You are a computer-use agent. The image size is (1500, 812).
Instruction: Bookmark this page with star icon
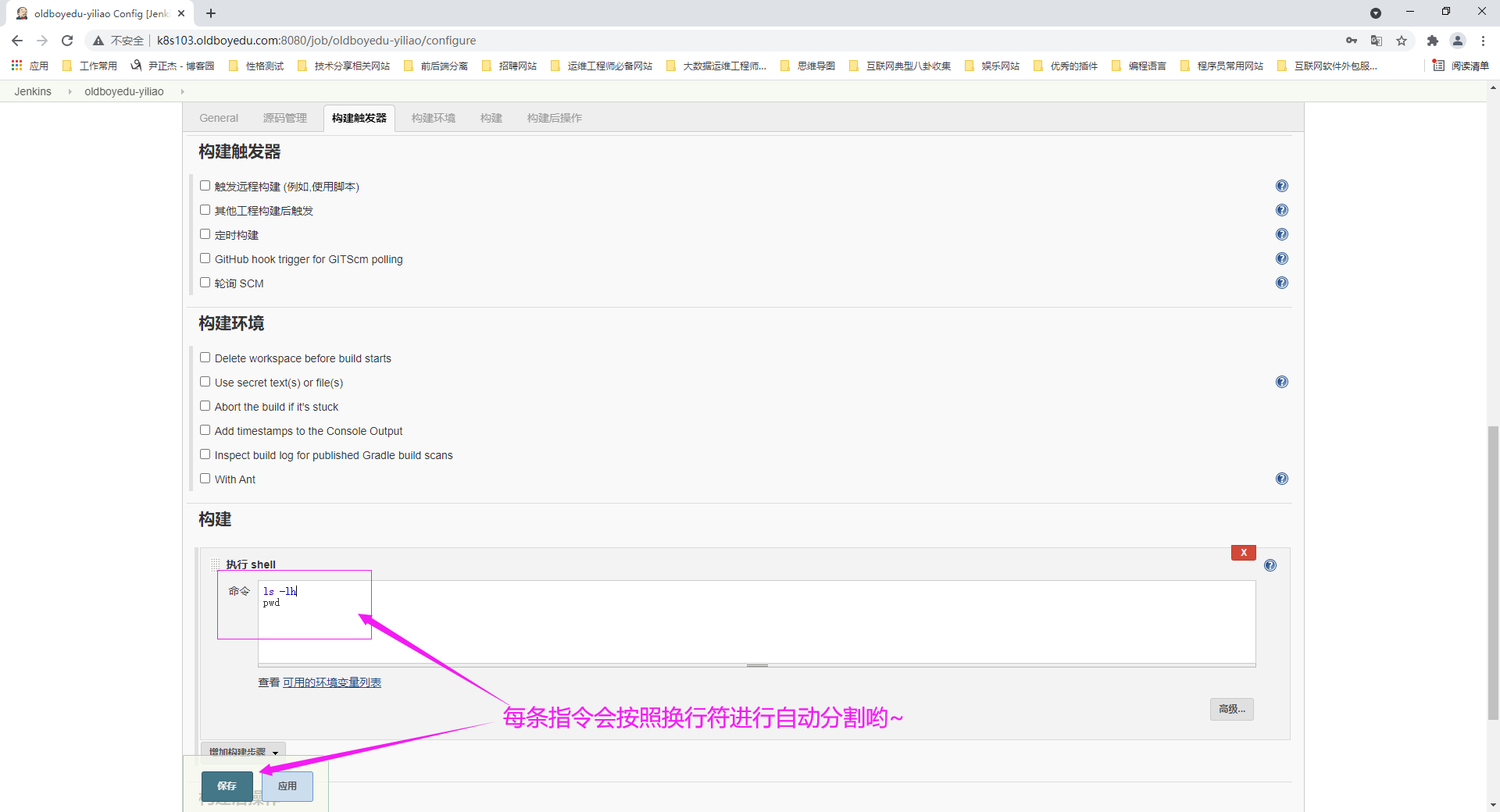click(x=1402, y=41)
